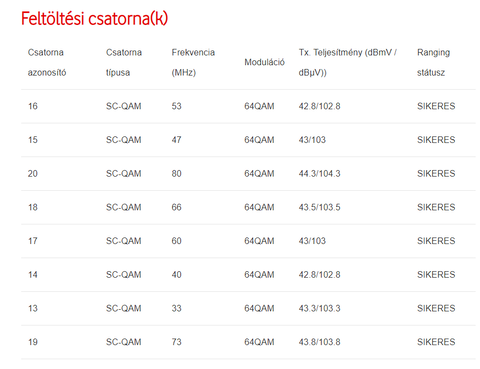
Task: Click channel ID 19 cell
Action: click(x=33, y=342)
